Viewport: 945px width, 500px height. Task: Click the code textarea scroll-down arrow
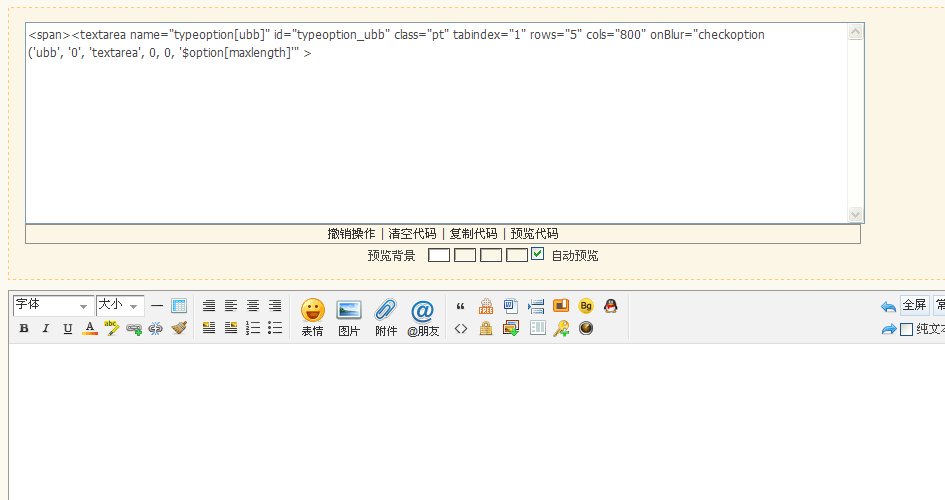[855, 214]
